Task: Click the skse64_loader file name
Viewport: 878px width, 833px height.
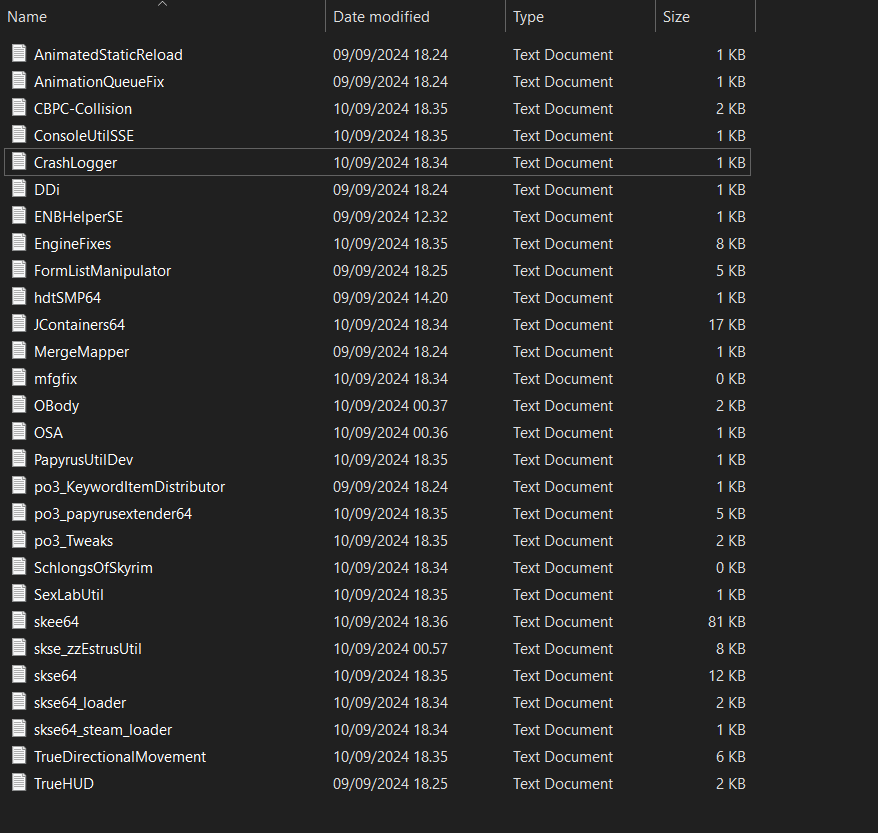Action: coord(80,703)
